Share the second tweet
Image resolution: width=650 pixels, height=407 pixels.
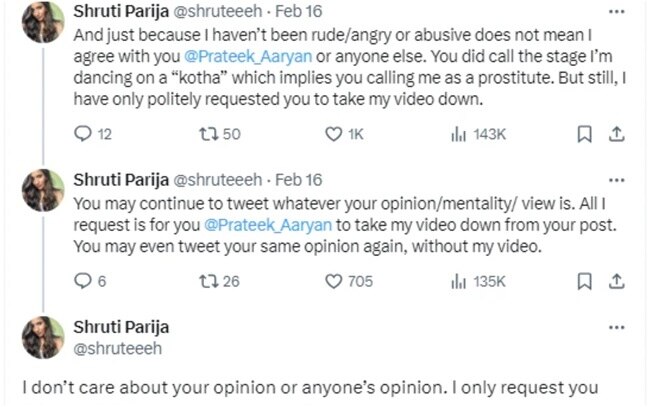tap(617, 282)
